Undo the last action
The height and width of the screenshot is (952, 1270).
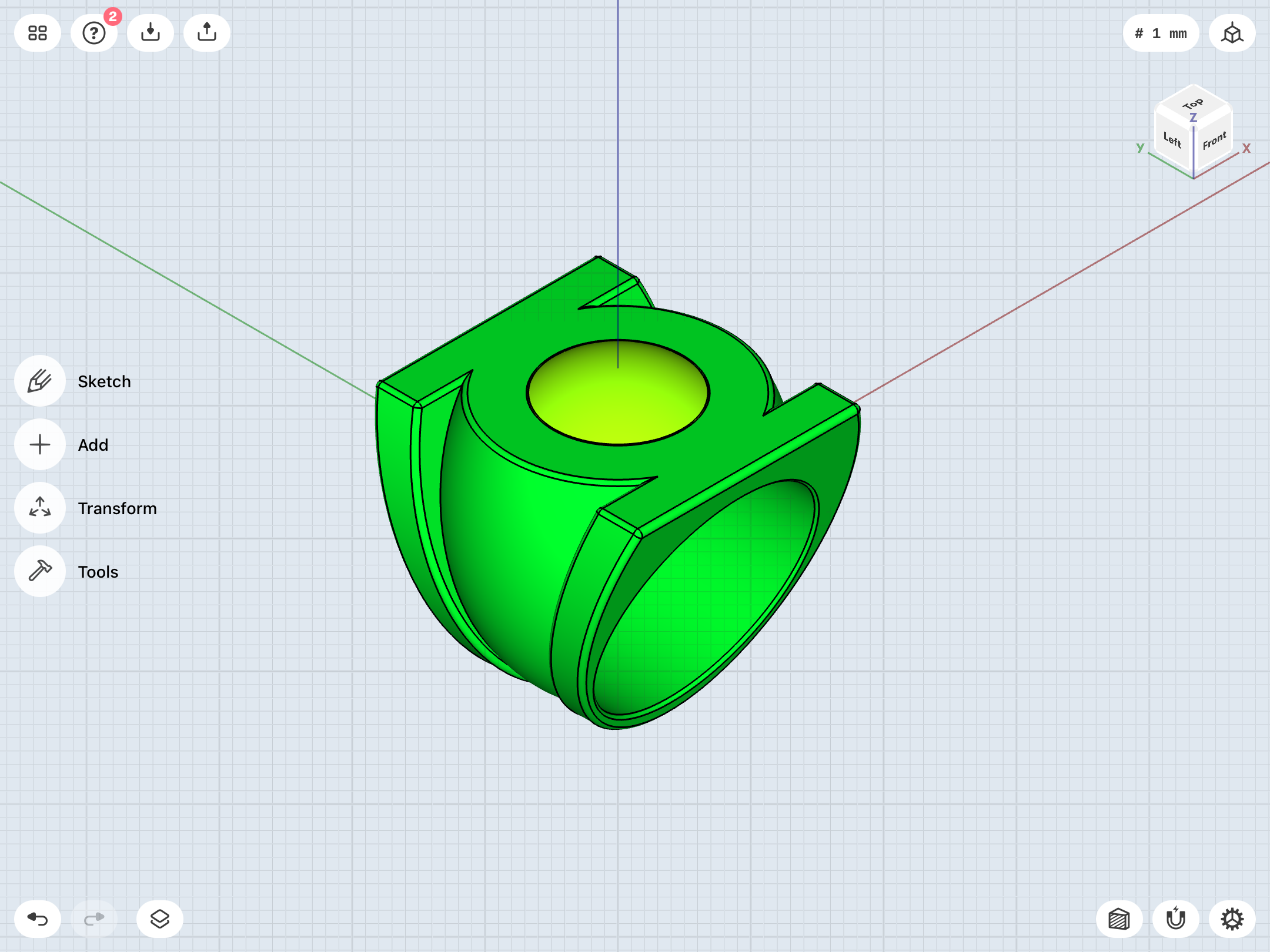point(38,919)
